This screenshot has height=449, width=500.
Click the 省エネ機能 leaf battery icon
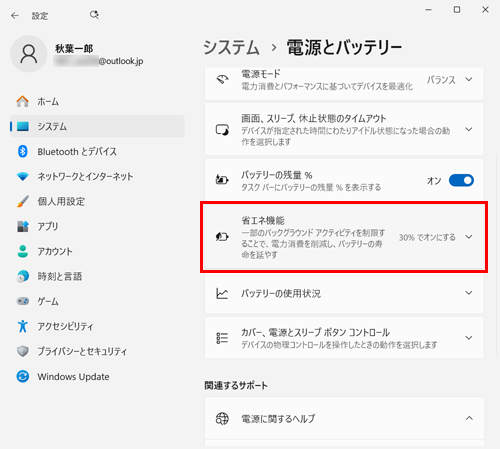point(222,237)
